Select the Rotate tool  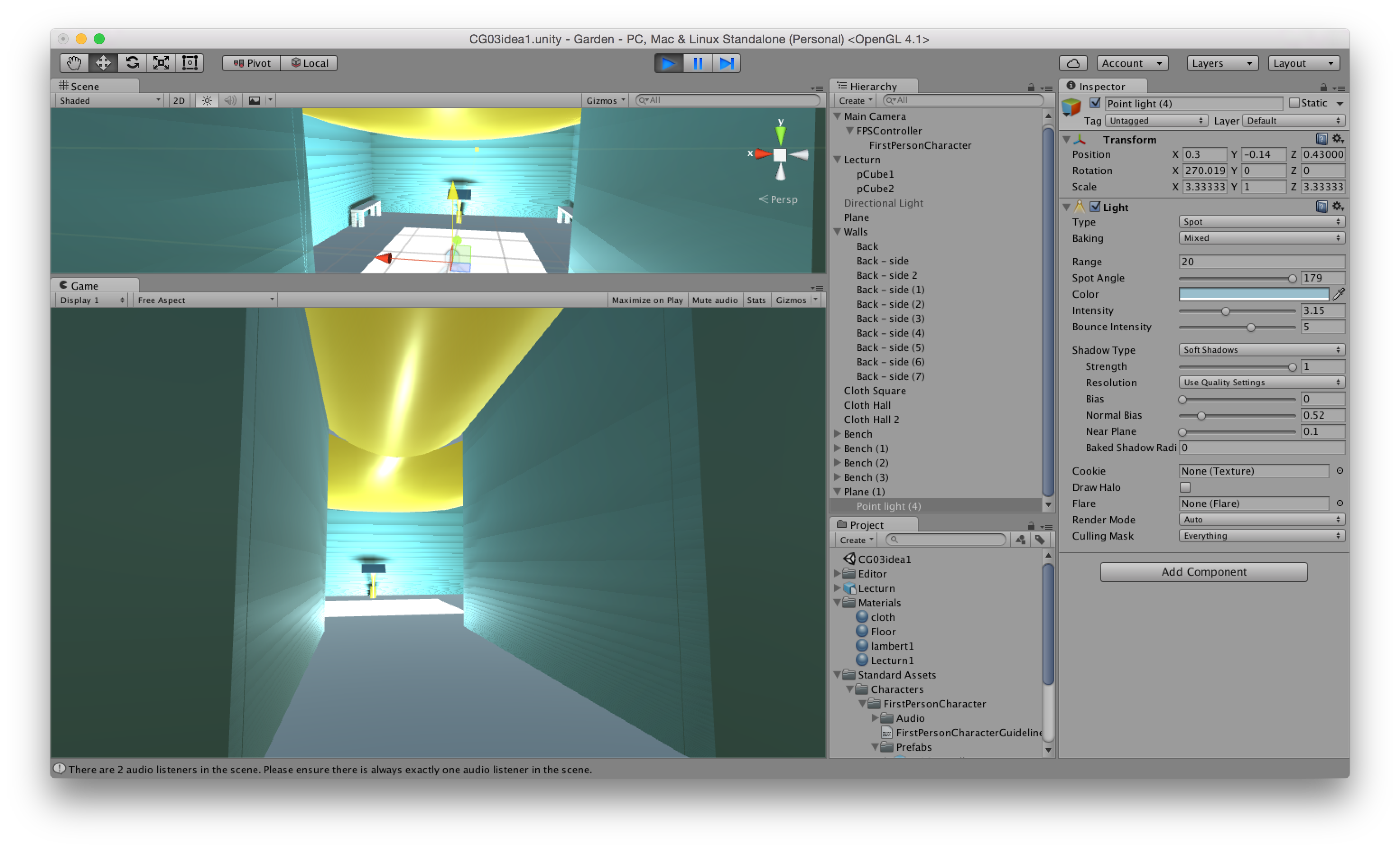click(132, 63)
